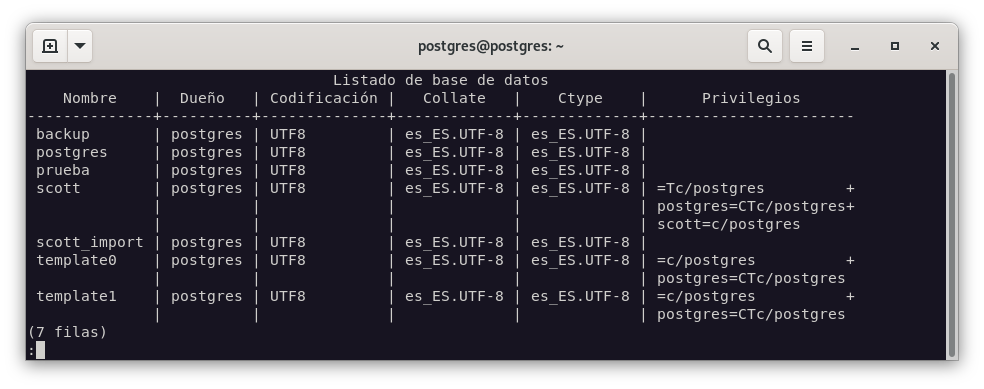Screen dimensions: 984x389
Task: Click the Privilegios column header
Action: [751, 99]
